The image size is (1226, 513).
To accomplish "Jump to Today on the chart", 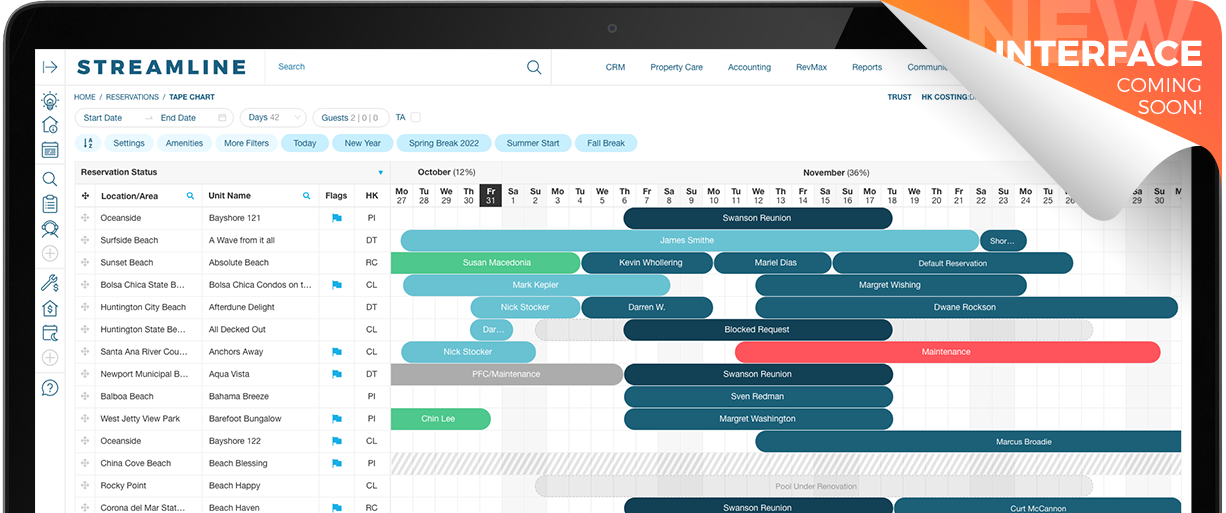I will pos(305,143).
